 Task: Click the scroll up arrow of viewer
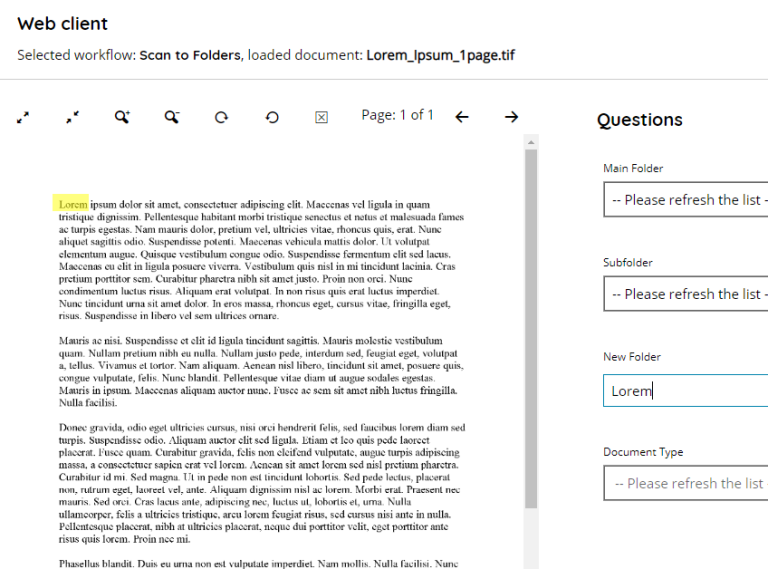coord(531,142)
